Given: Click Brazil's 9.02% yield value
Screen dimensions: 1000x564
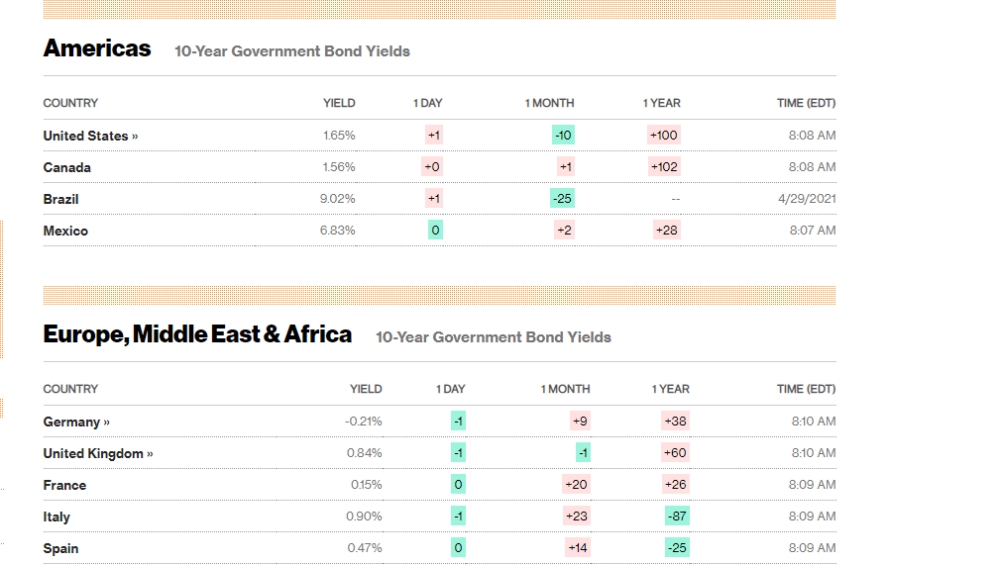Looking at the screenshot, I should (x=338, y=198).
